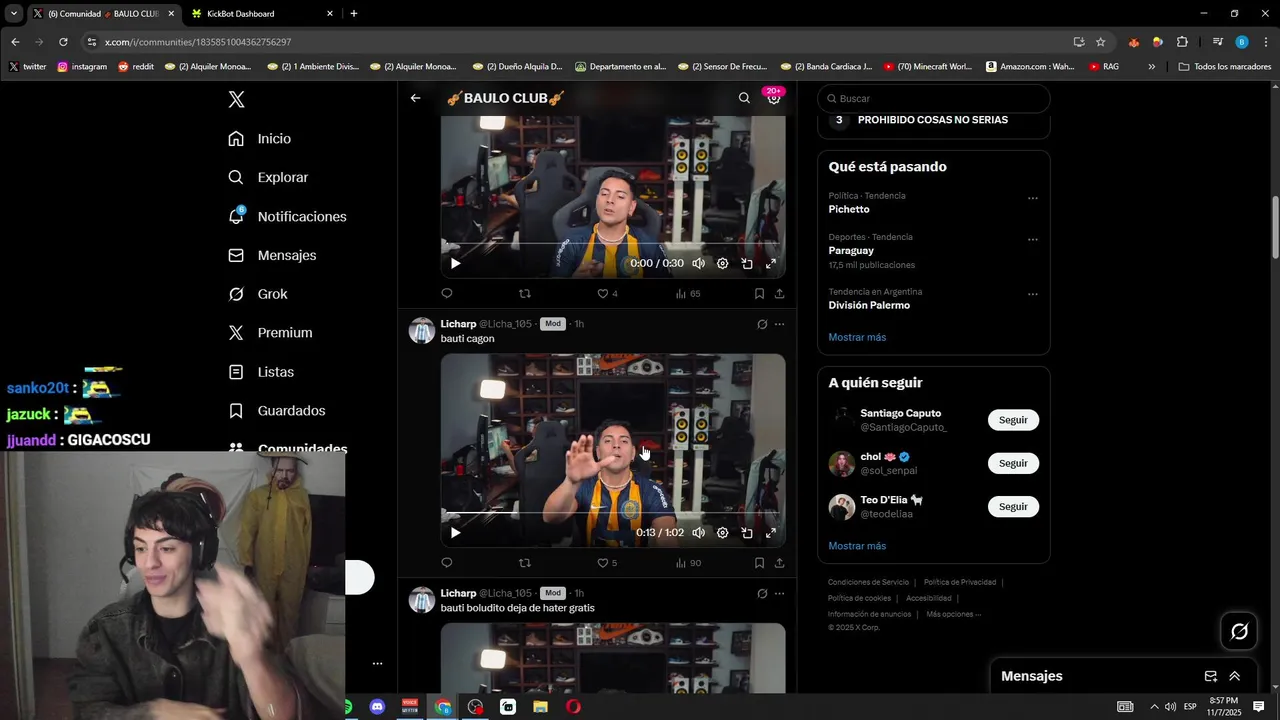The width and height of the screenshot is (1280, 720).
Task: Focus the Buscar search field
Action: coord(934,98)
